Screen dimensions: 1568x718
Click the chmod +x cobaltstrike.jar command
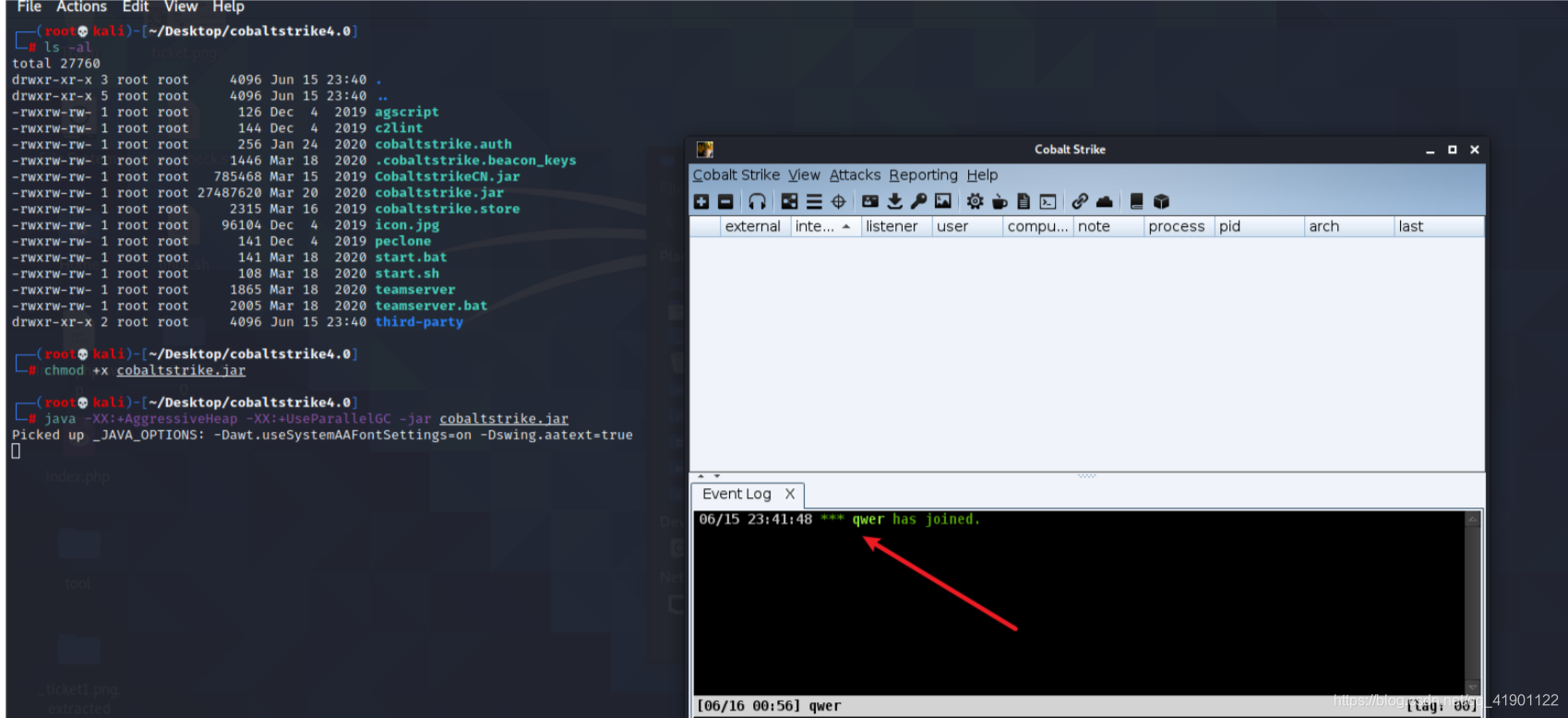point(145,370)
